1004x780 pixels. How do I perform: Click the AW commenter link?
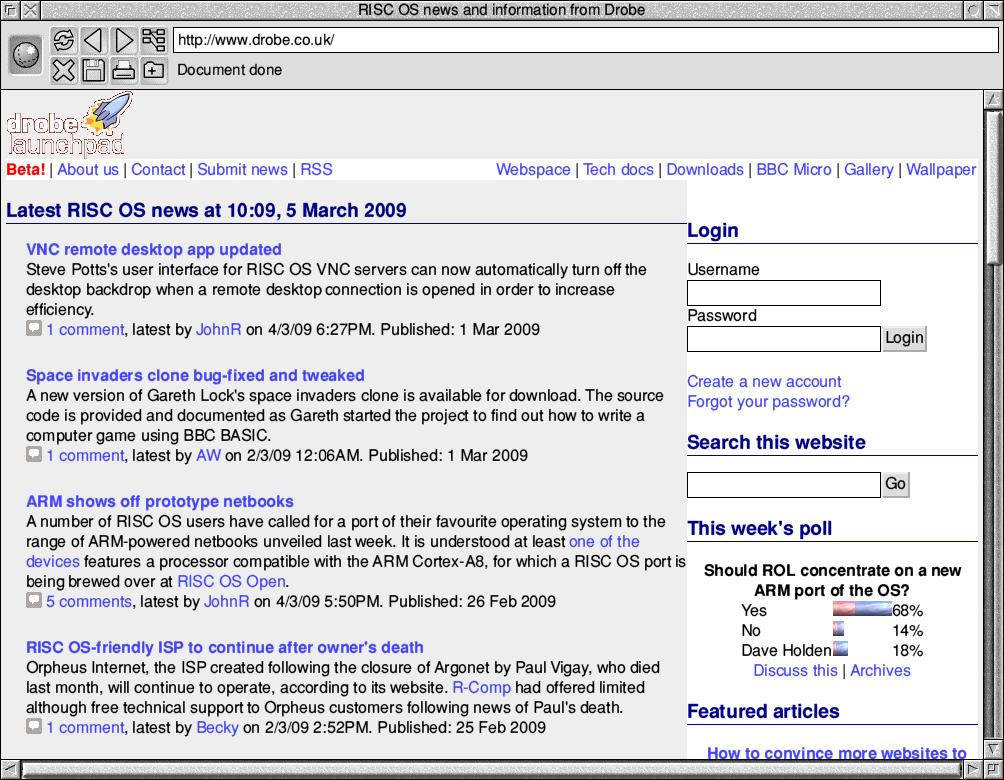tap(208, 455)
